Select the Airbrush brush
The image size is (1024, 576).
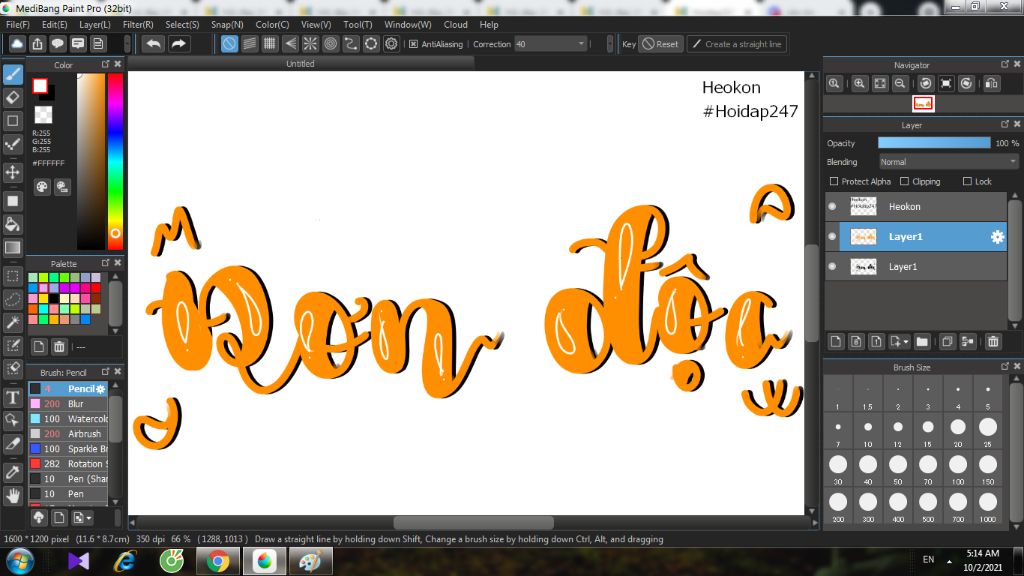click(x=68, y=434)
